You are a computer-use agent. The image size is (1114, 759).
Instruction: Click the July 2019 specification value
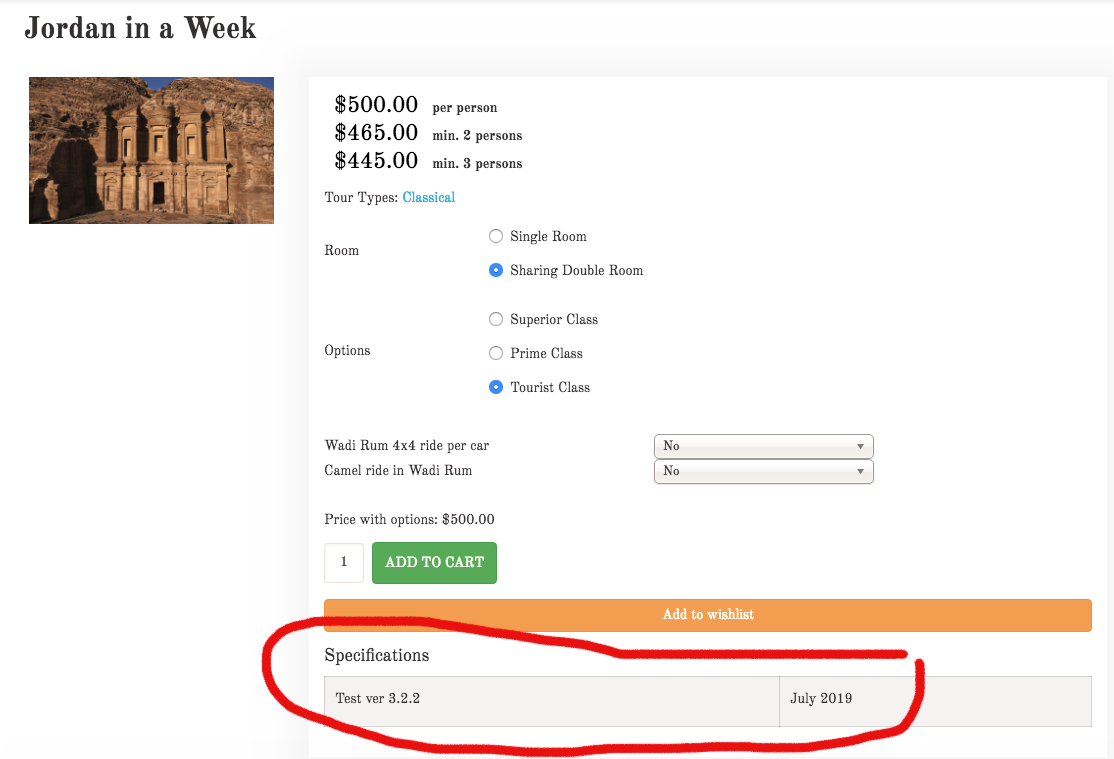tap(821, 699)
